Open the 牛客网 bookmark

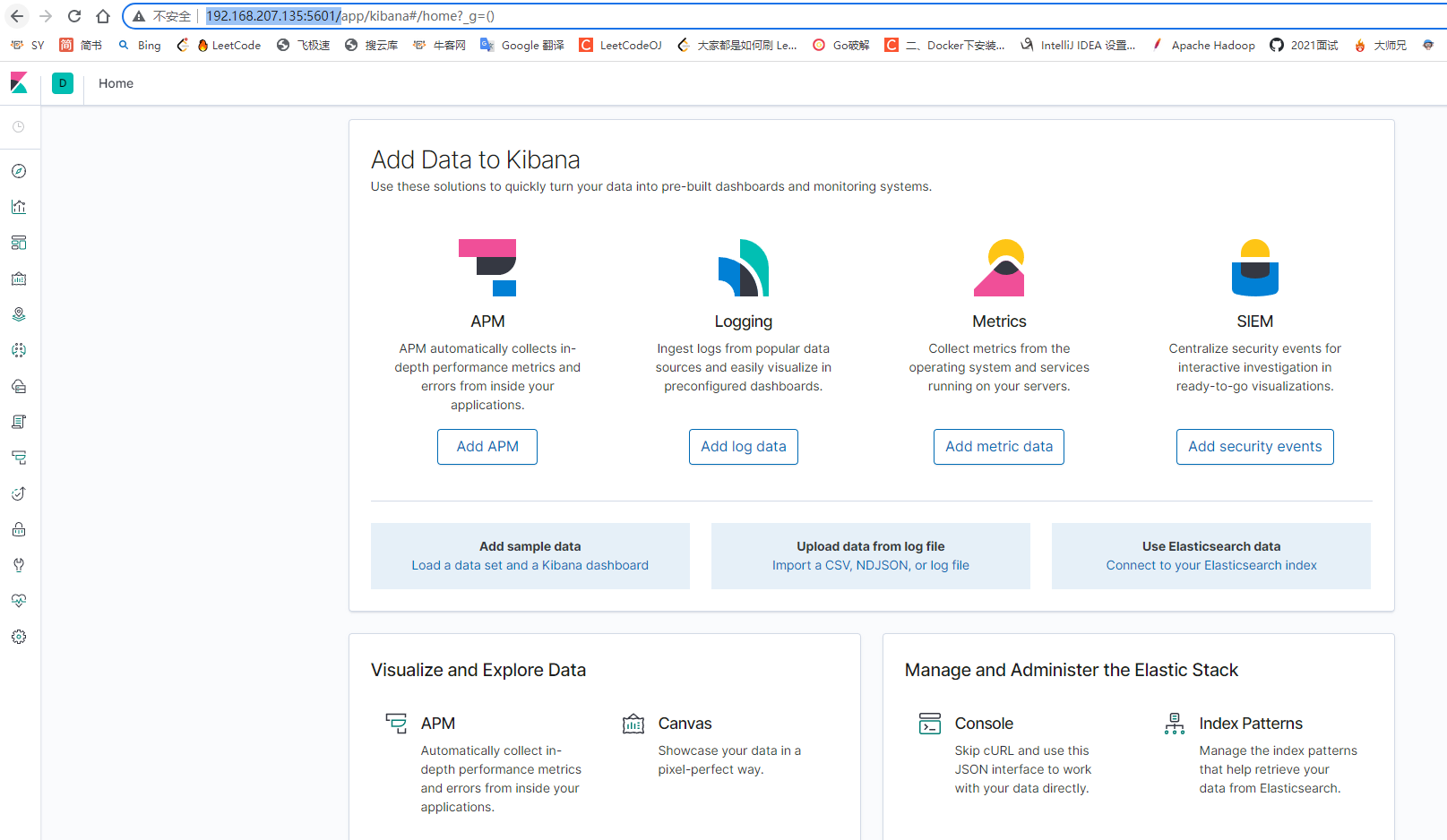[x=439, y=45]
